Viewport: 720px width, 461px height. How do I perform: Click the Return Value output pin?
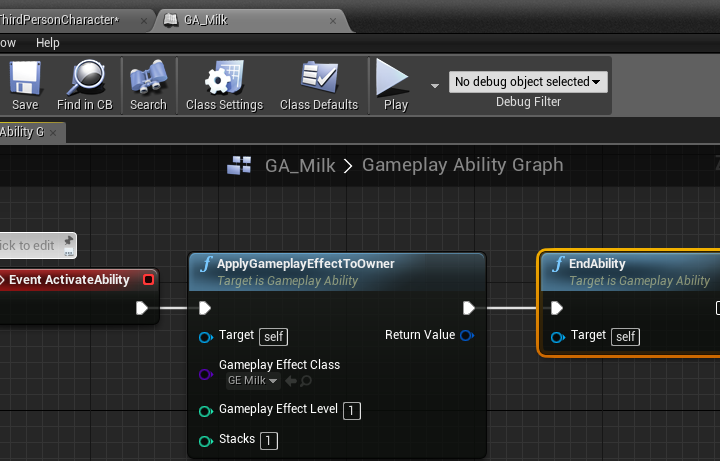pos(467,335)
